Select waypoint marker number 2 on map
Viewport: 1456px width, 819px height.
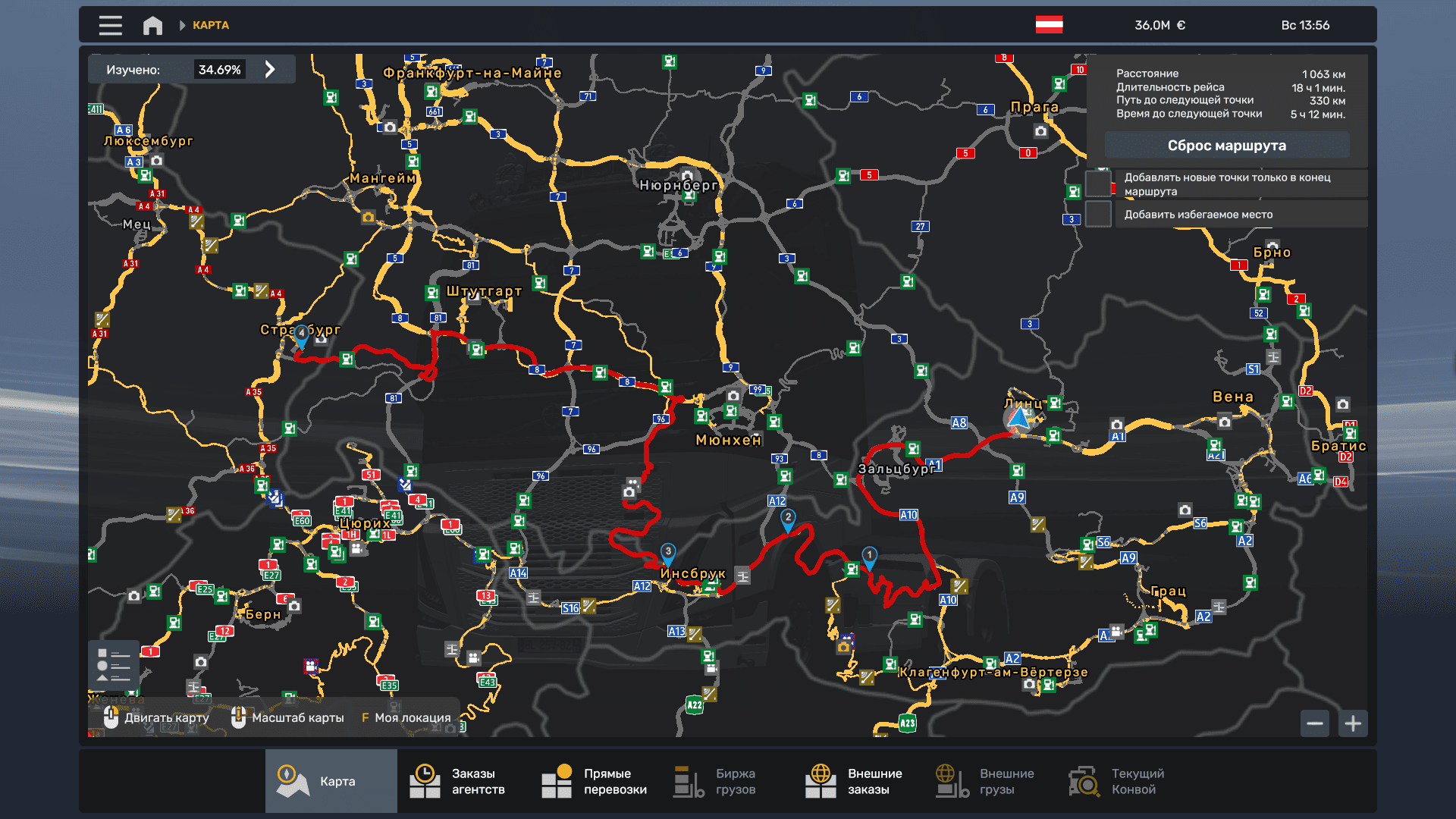[x=787, y=518]
